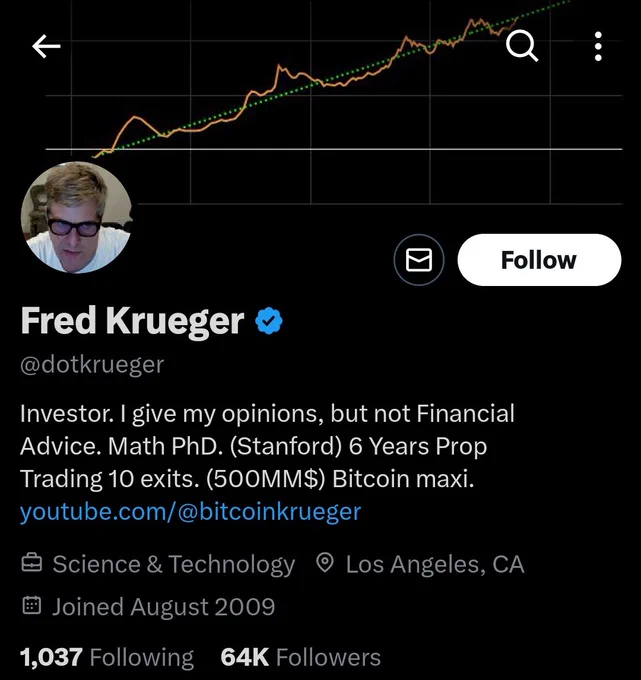Viewport: 641px width, 680px height.
Task: Open the profile picture avatar
Action: click(76, 217)
